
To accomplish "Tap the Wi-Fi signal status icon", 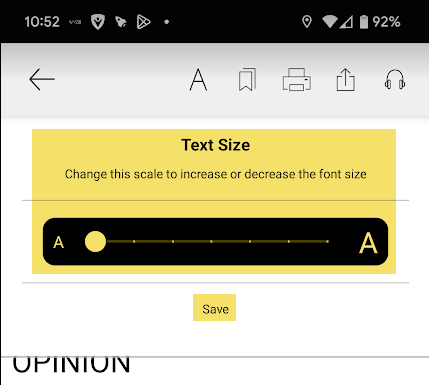I will [x=329, y=22].
